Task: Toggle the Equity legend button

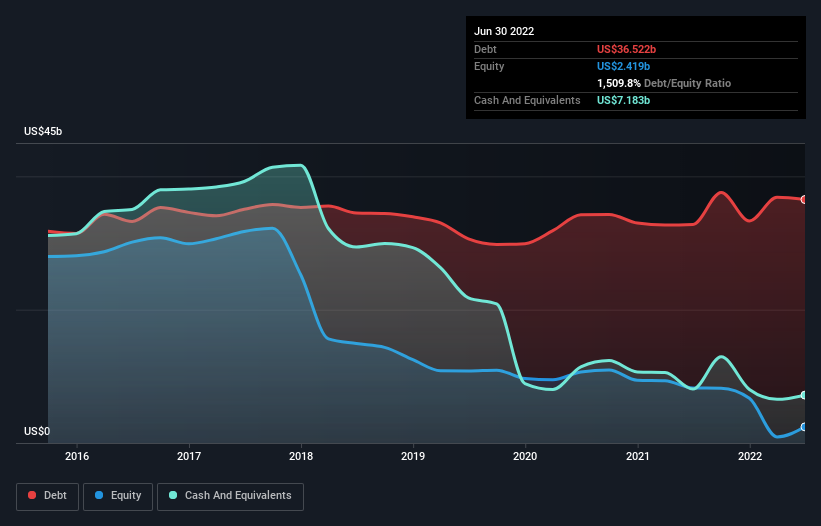Action: pos(118,496)
